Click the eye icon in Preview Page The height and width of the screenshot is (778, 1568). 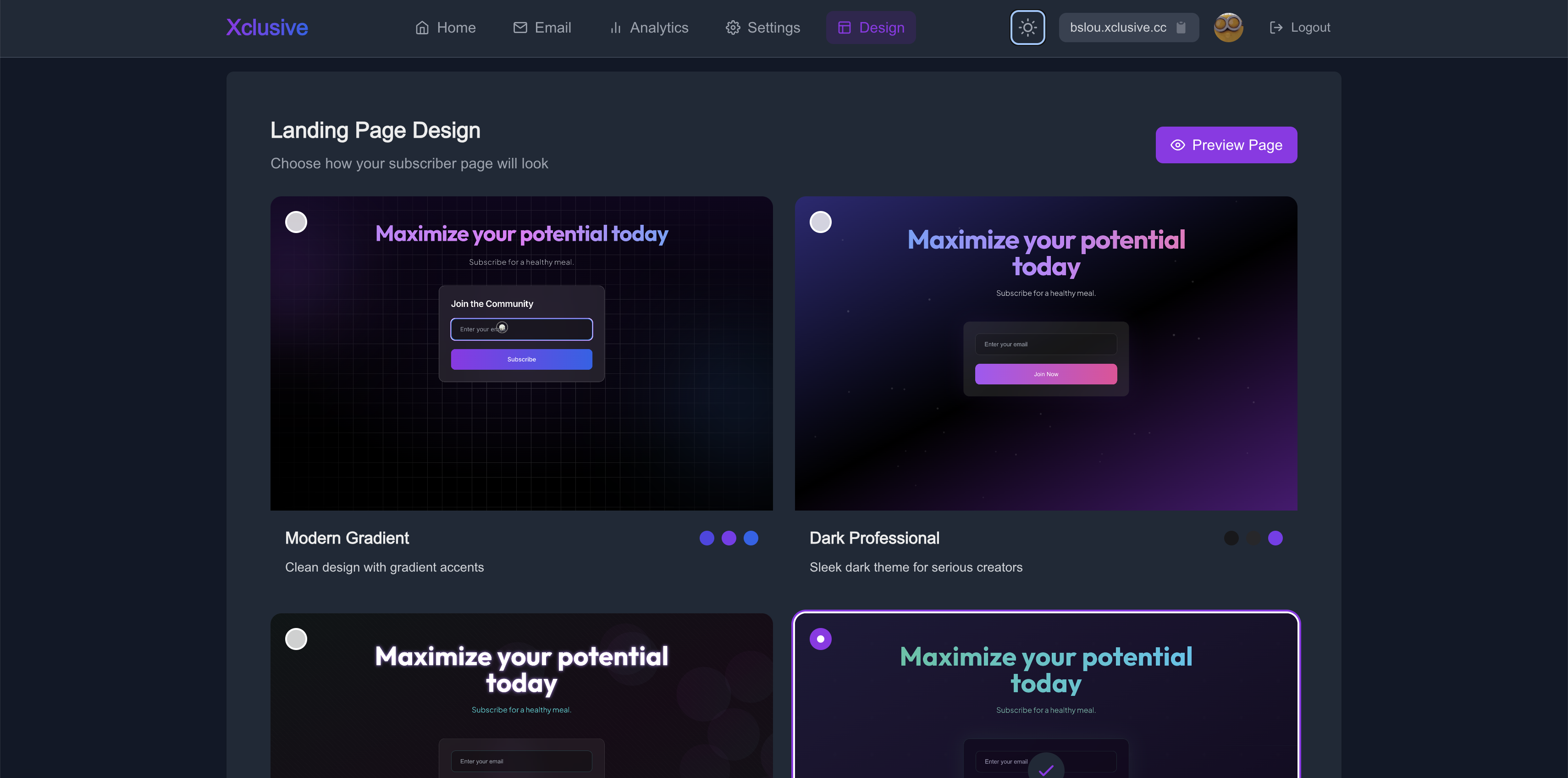(x=1178, y=145)
